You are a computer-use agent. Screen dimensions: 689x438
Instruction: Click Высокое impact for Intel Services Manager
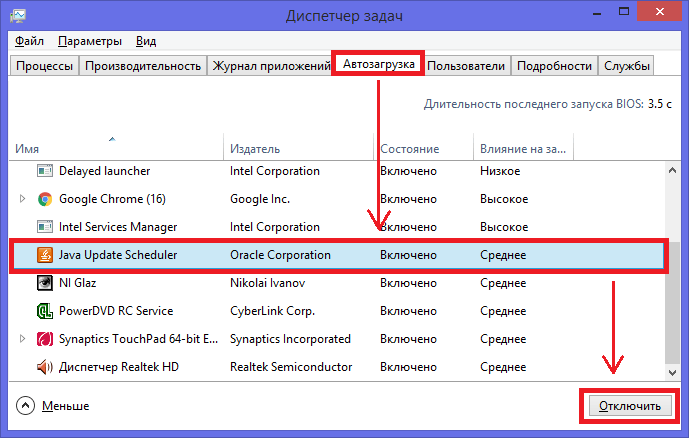504,227
